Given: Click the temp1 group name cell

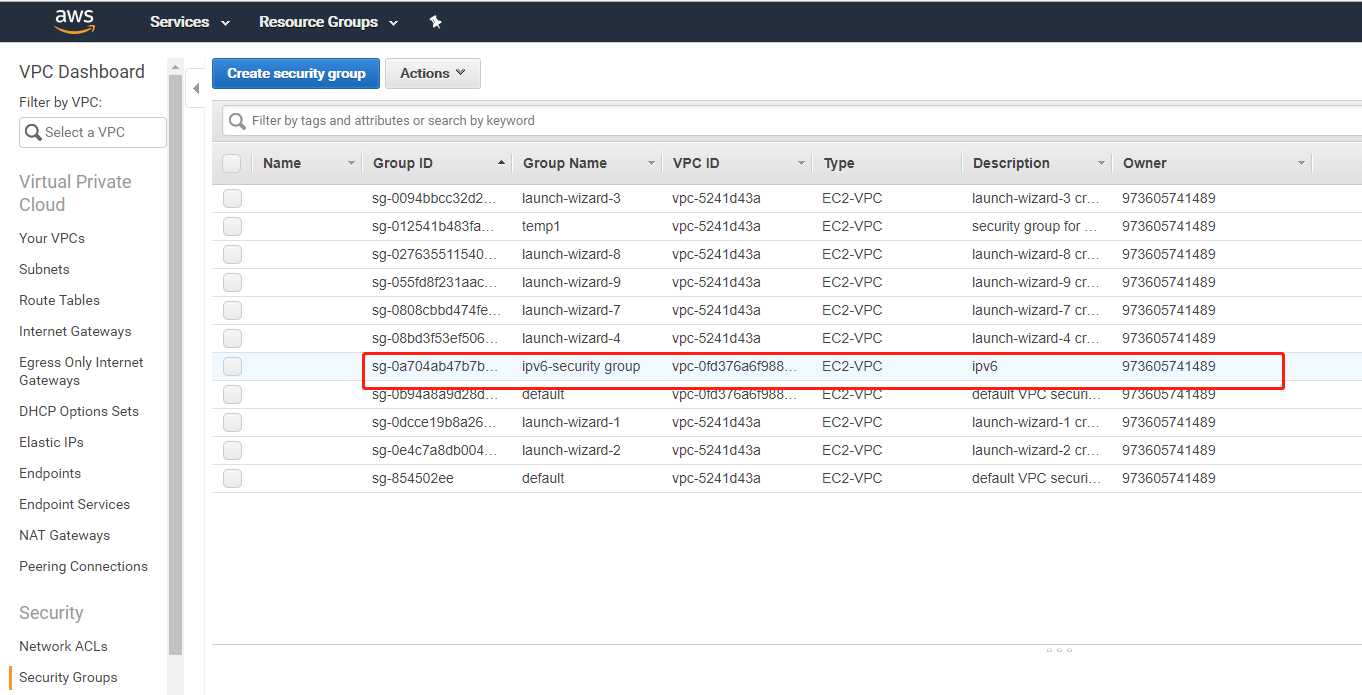Looking at the screenshot, I should click(x=541, y=226).
